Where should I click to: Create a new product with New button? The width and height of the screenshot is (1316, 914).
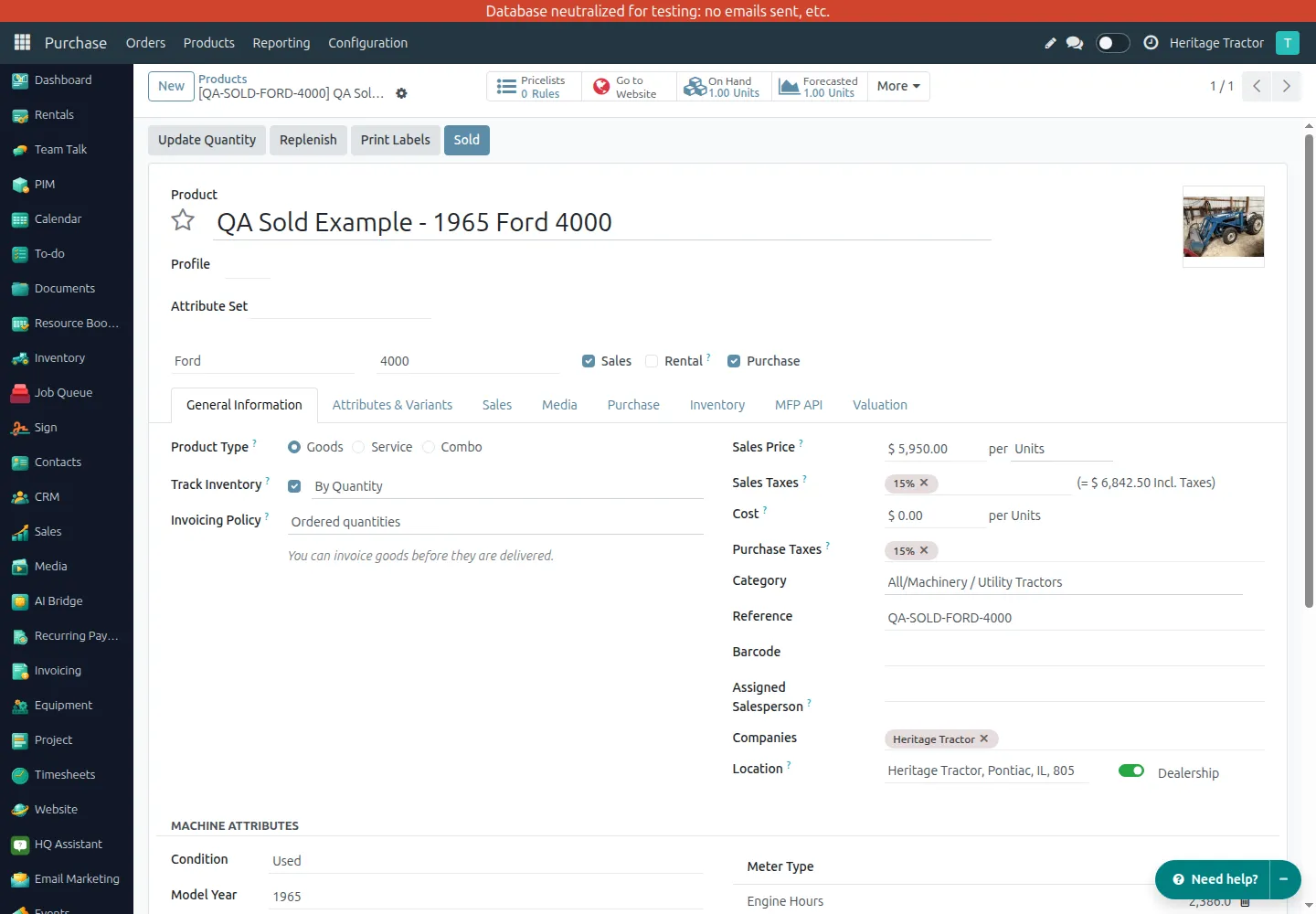[171, 86]
